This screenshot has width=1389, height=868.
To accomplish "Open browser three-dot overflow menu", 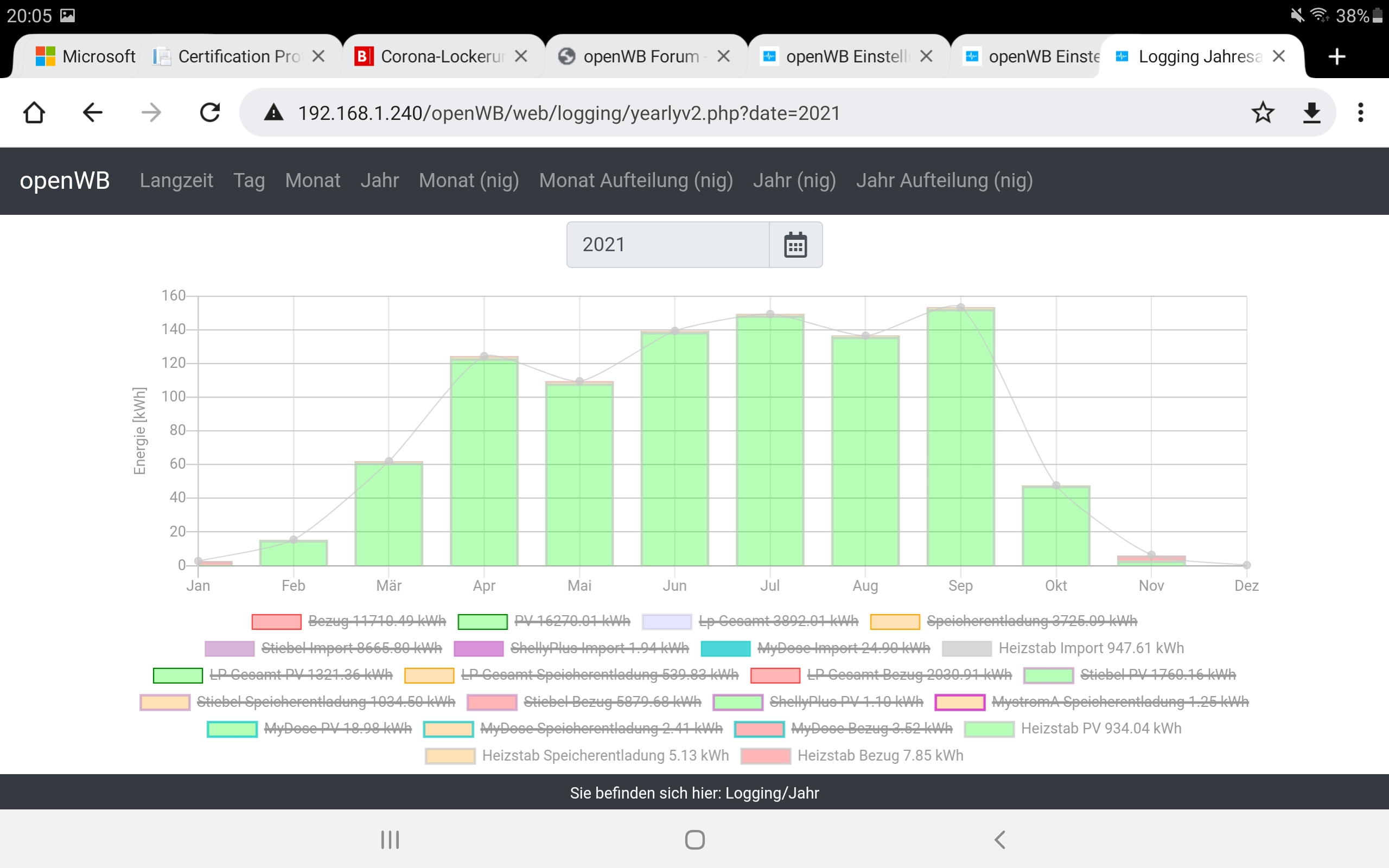I will (x=1360, y=112).
